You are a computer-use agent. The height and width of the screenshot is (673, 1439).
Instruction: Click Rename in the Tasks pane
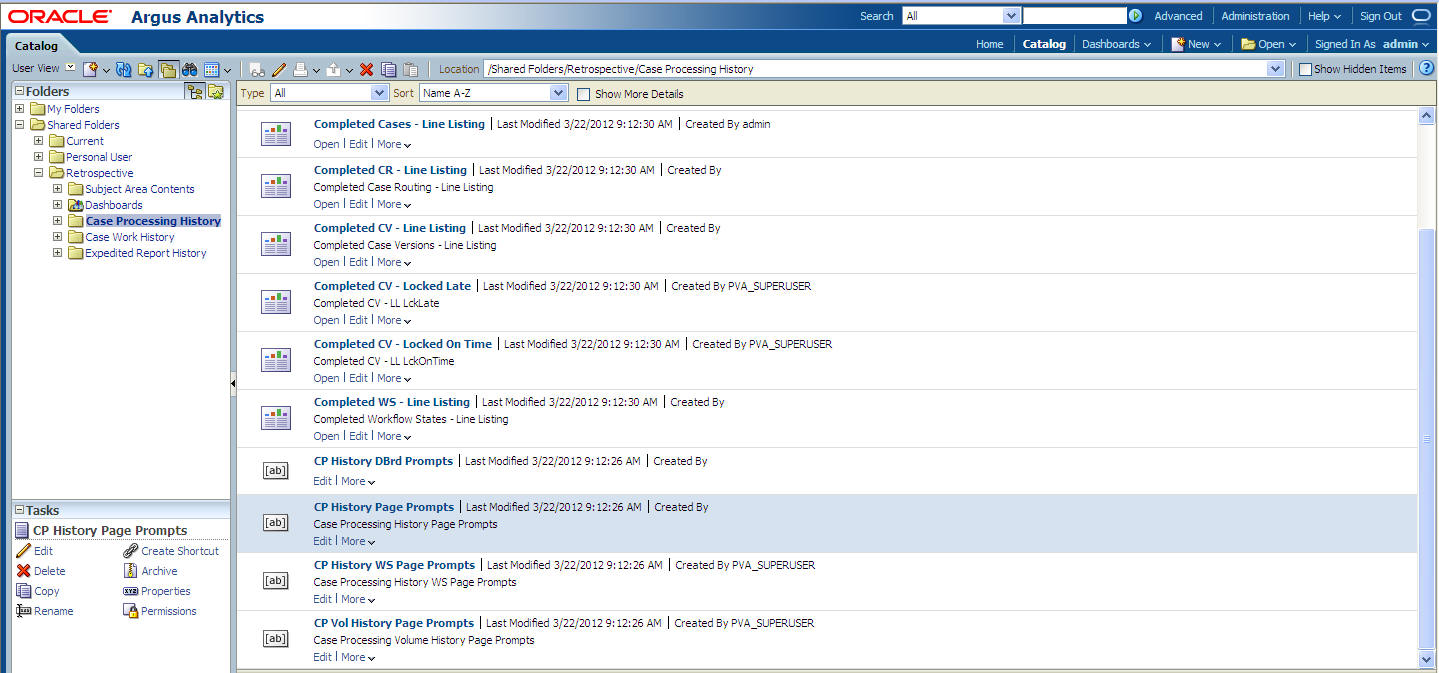tap(45, 611)
